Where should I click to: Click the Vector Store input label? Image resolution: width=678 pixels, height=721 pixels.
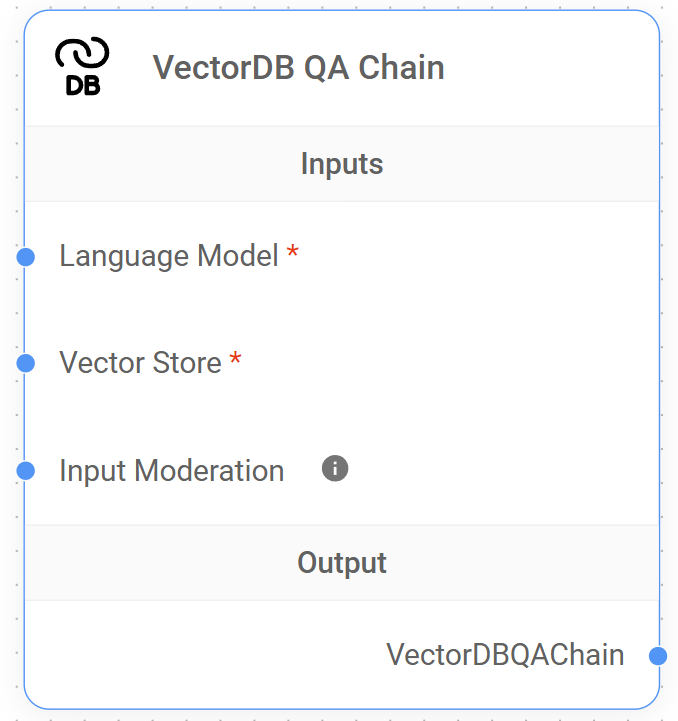coord(140,362)
